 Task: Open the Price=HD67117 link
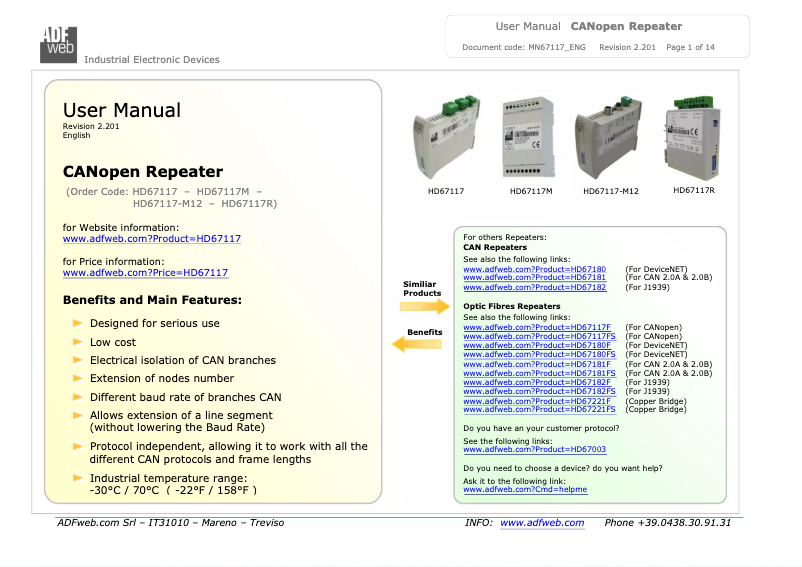[145, 273]
